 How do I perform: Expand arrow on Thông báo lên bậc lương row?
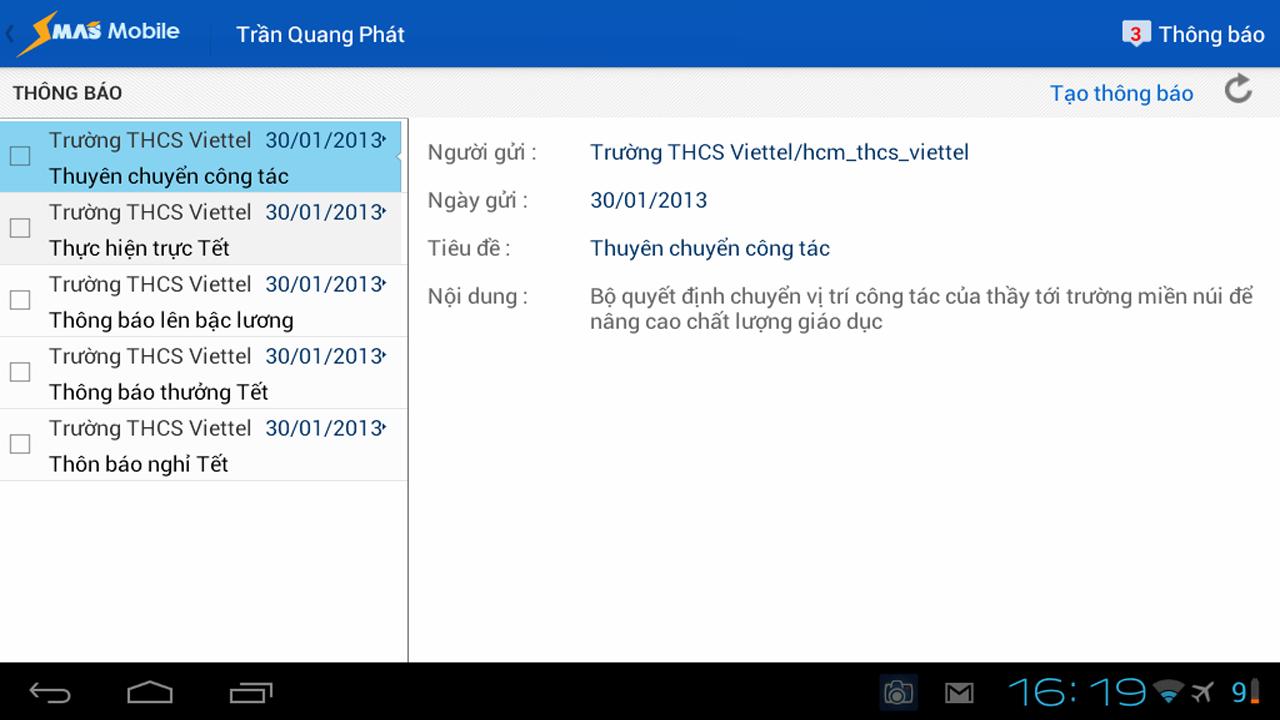coord(385,285)
